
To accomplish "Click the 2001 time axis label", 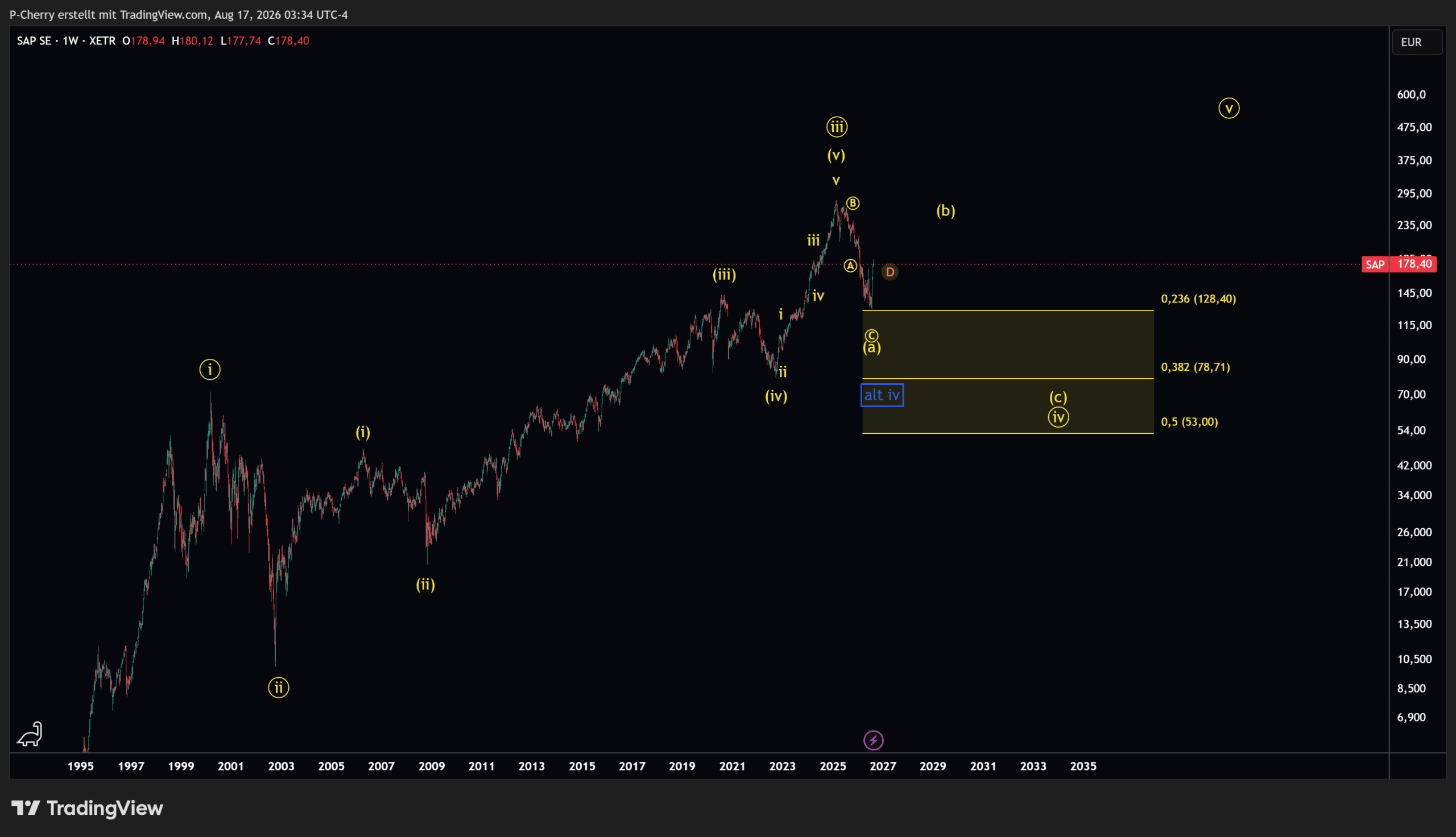I will click(230, 766).
